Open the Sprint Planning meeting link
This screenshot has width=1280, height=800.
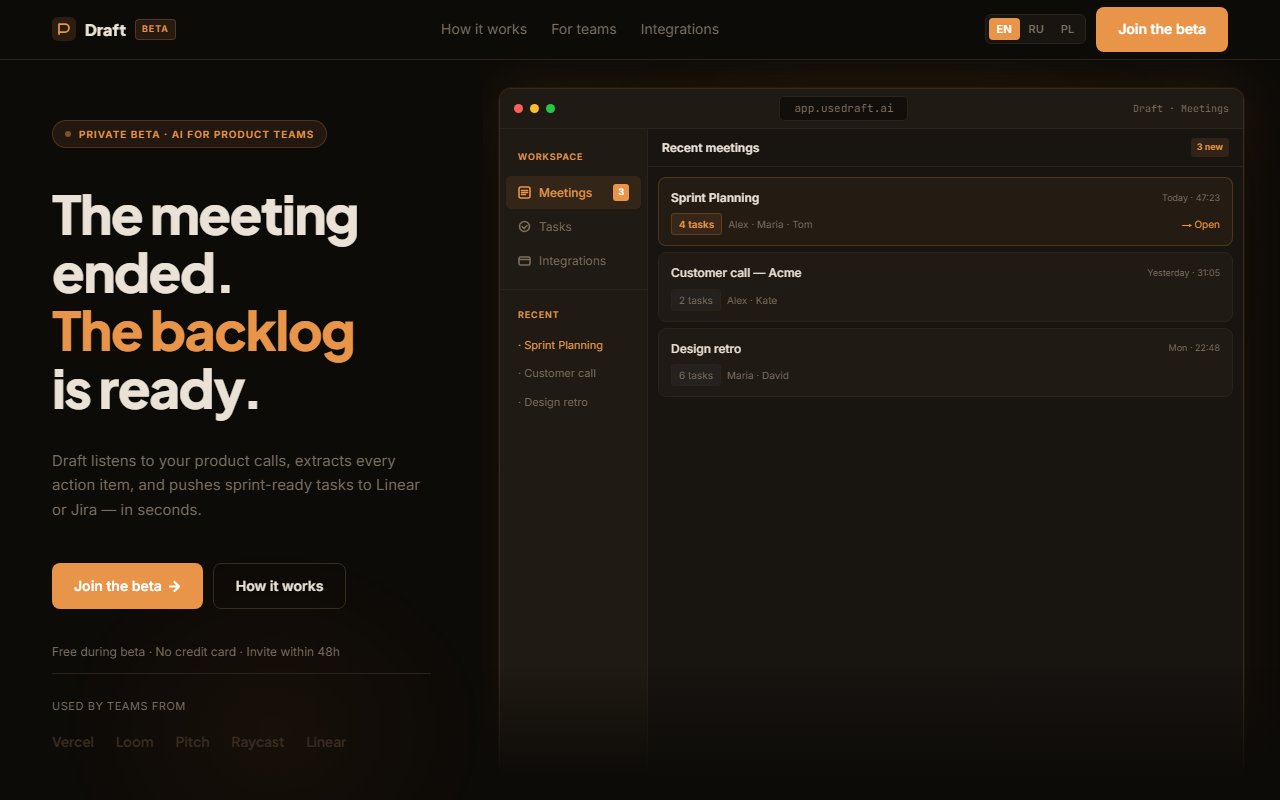(1200, 225)
